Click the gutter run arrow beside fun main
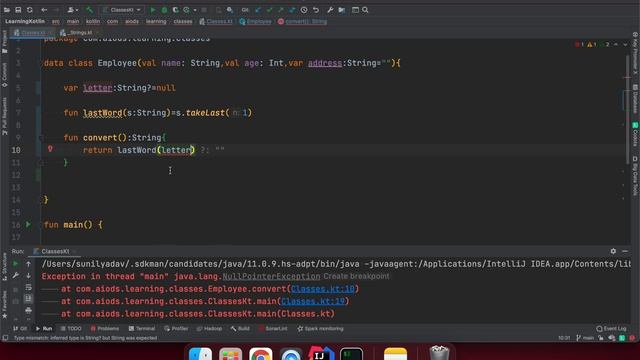Viewport: 640px width, 360px height. pyautogui.click(x=28, y=224)
